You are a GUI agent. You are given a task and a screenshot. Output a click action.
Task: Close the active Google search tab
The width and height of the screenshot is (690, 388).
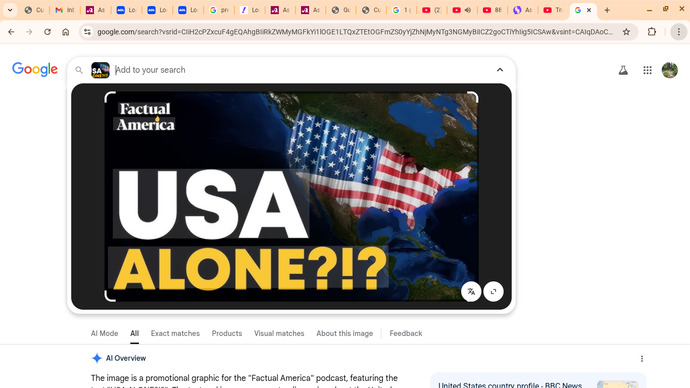[589, 10]
